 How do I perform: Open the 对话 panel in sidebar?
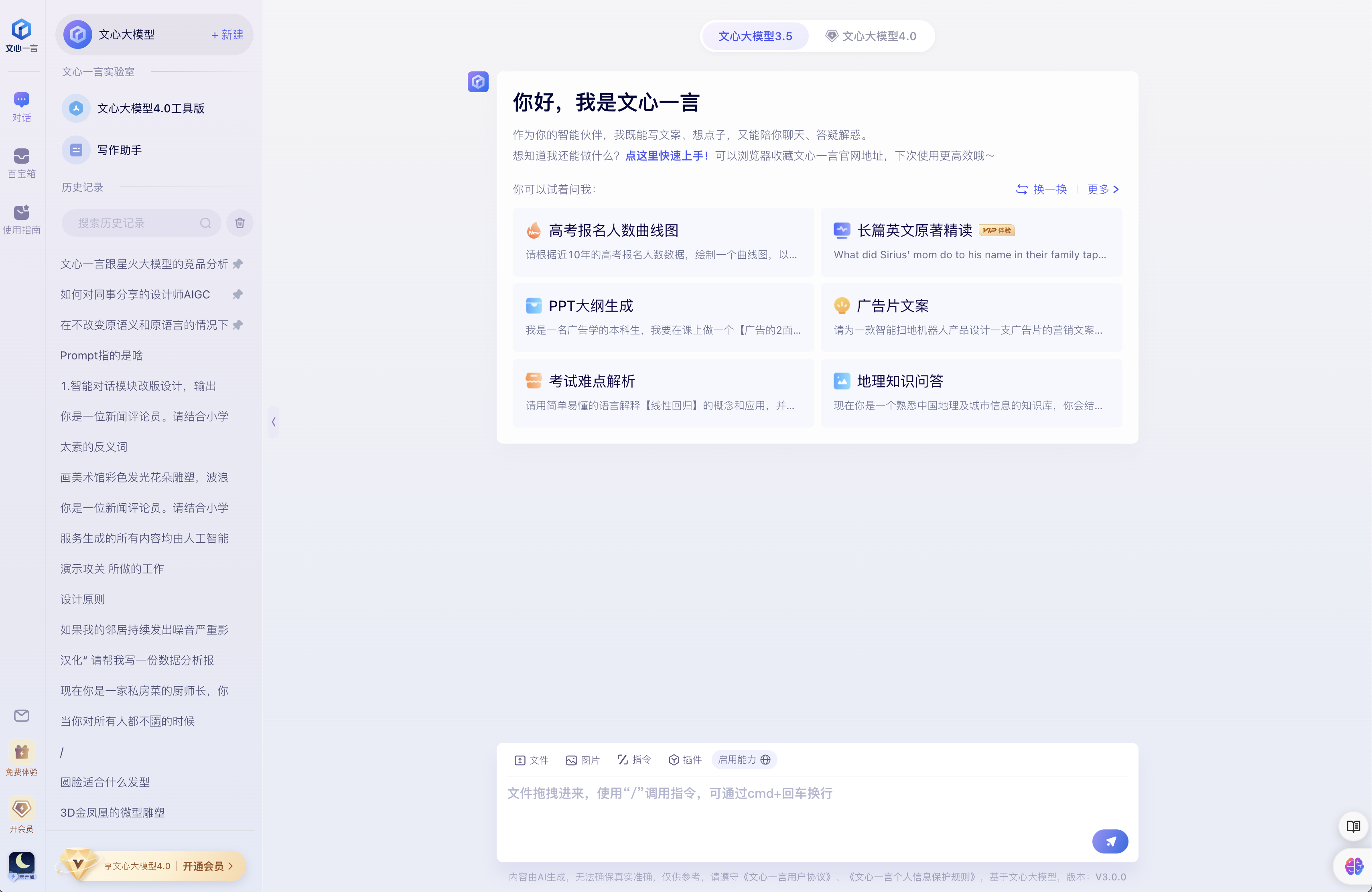21,107
